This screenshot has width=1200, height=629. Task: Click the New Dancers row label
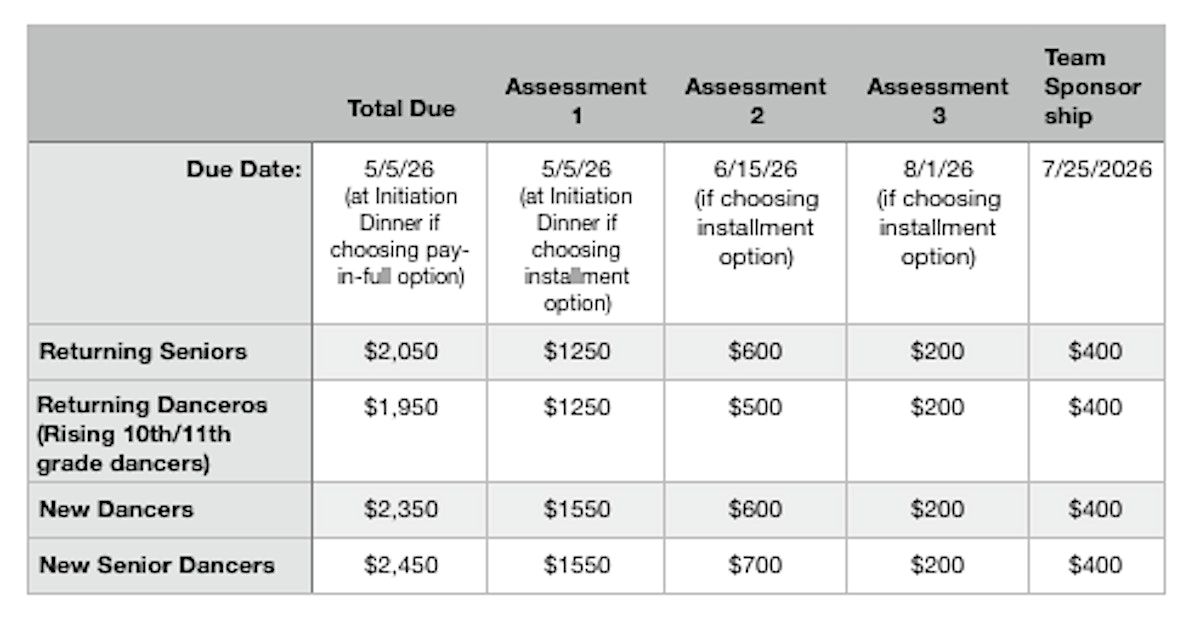pos(116,510)
